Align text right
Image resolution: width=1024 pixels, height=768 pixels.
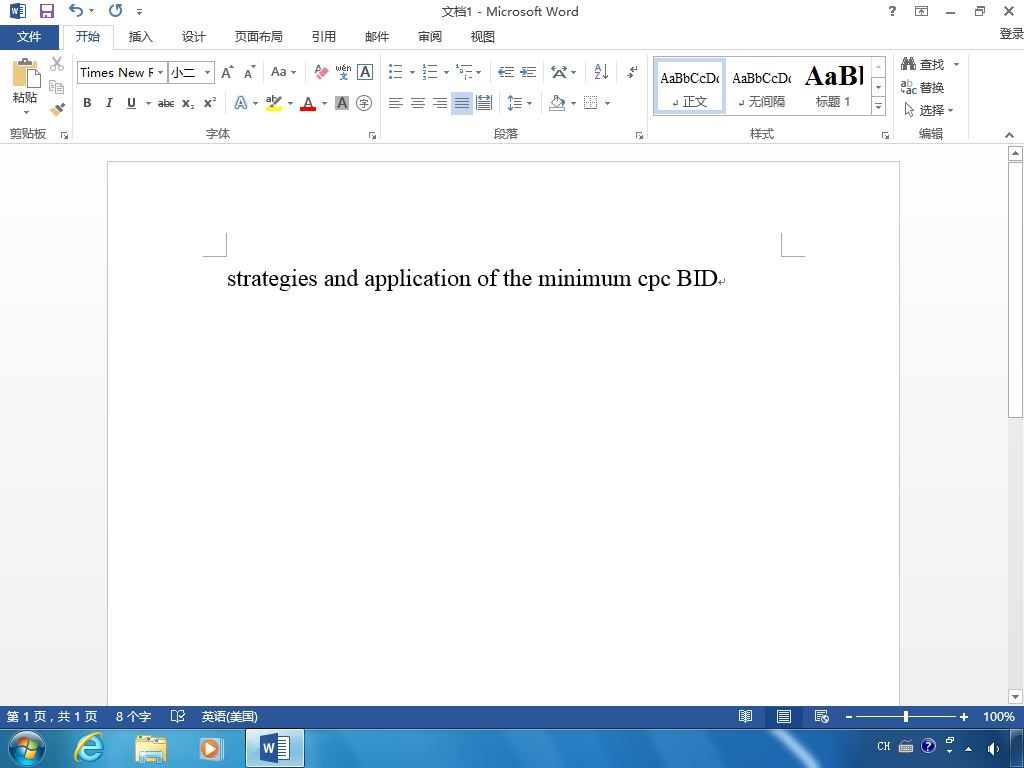440,103
